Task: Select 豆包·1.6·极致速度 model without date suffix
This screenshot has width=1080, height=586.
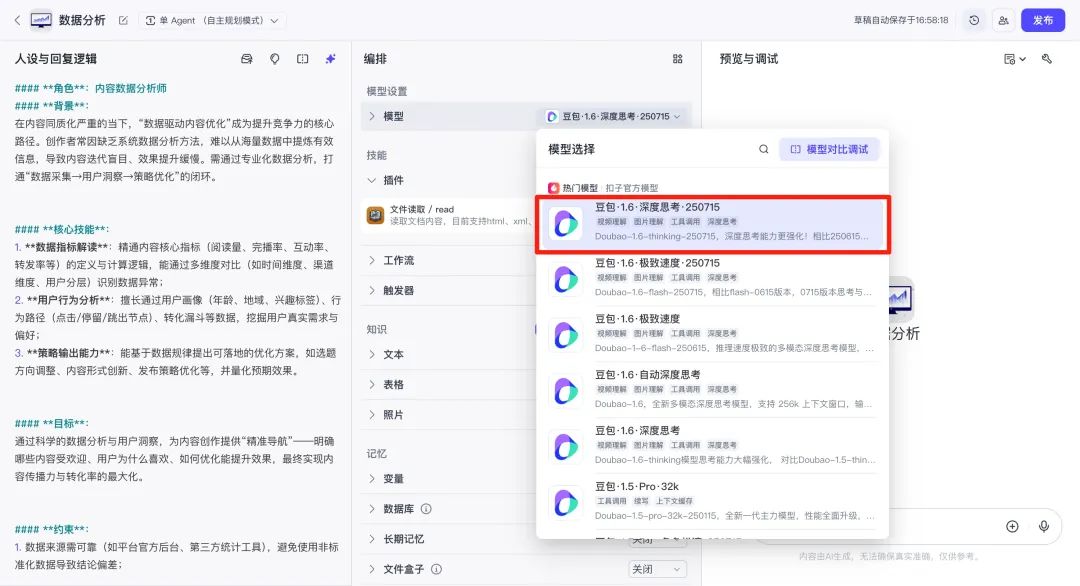Action: pos(712,335)
